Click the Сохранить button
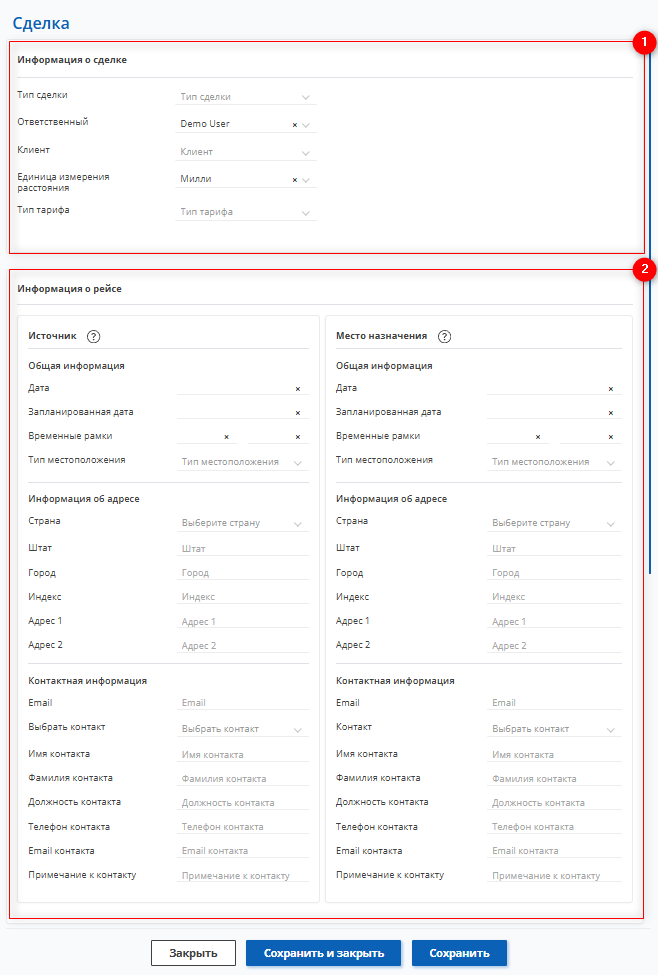Image resolution: width=658 pixels, height=975 pixels. pyautogui.click(x=459, y=953)
